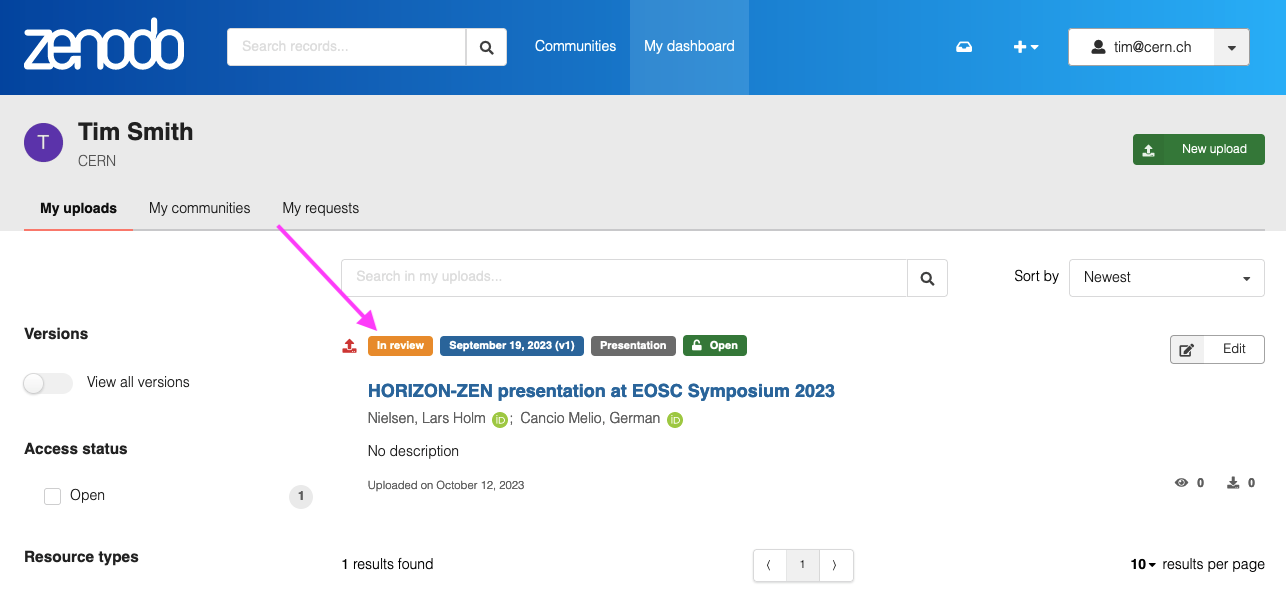Click the red upload icon beside In review
The image size is (1286, 589).
click(x=349, y=346)
